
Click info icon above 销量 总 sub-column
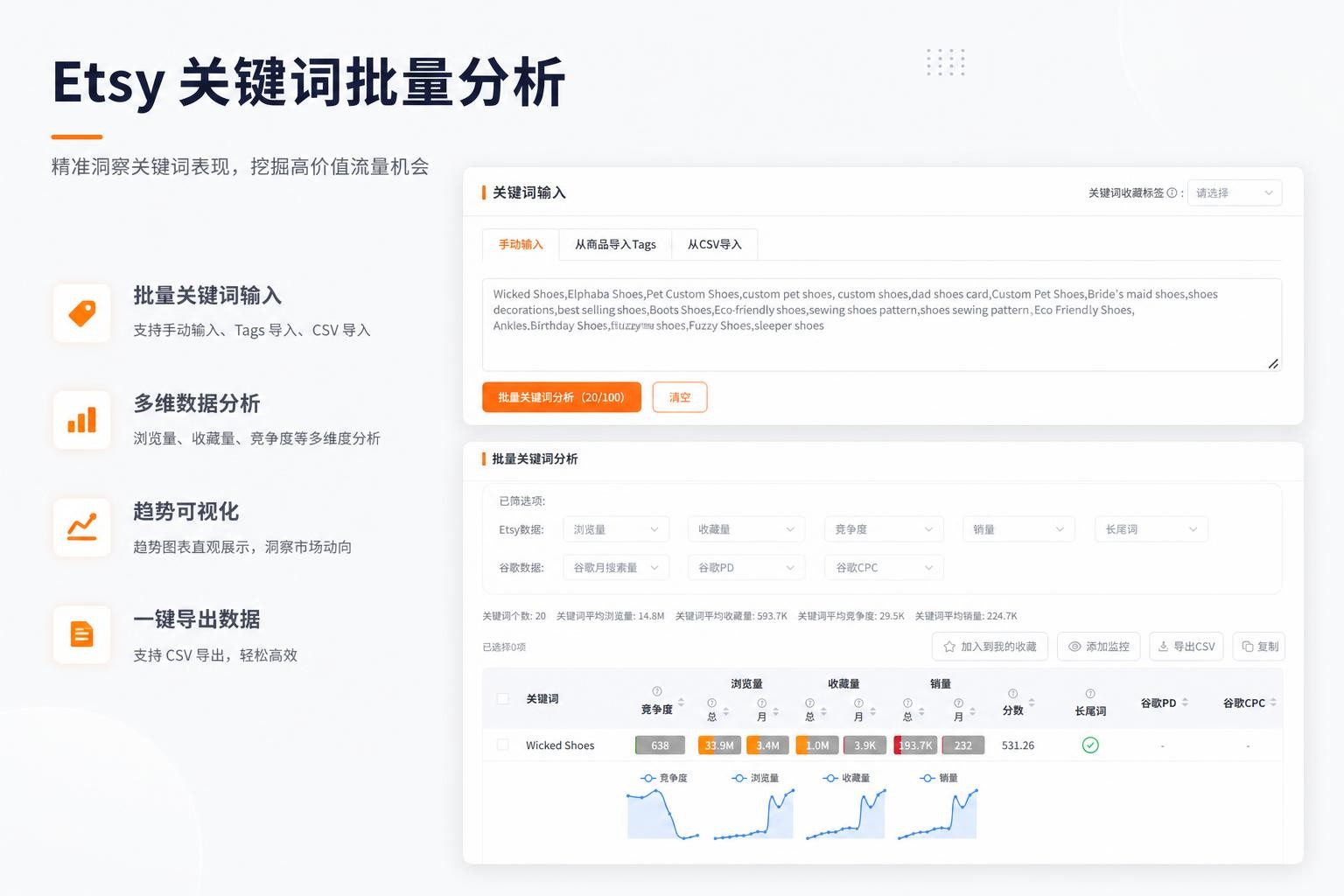(x=907, y=703)
